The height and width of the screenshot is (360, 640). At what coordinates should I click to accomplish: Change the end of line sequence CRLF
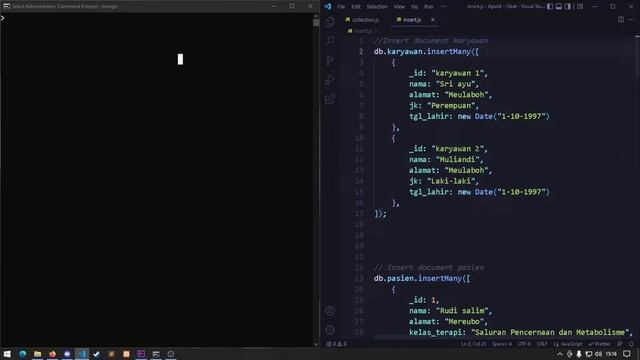pyautogui.click(x=542, y=344)
